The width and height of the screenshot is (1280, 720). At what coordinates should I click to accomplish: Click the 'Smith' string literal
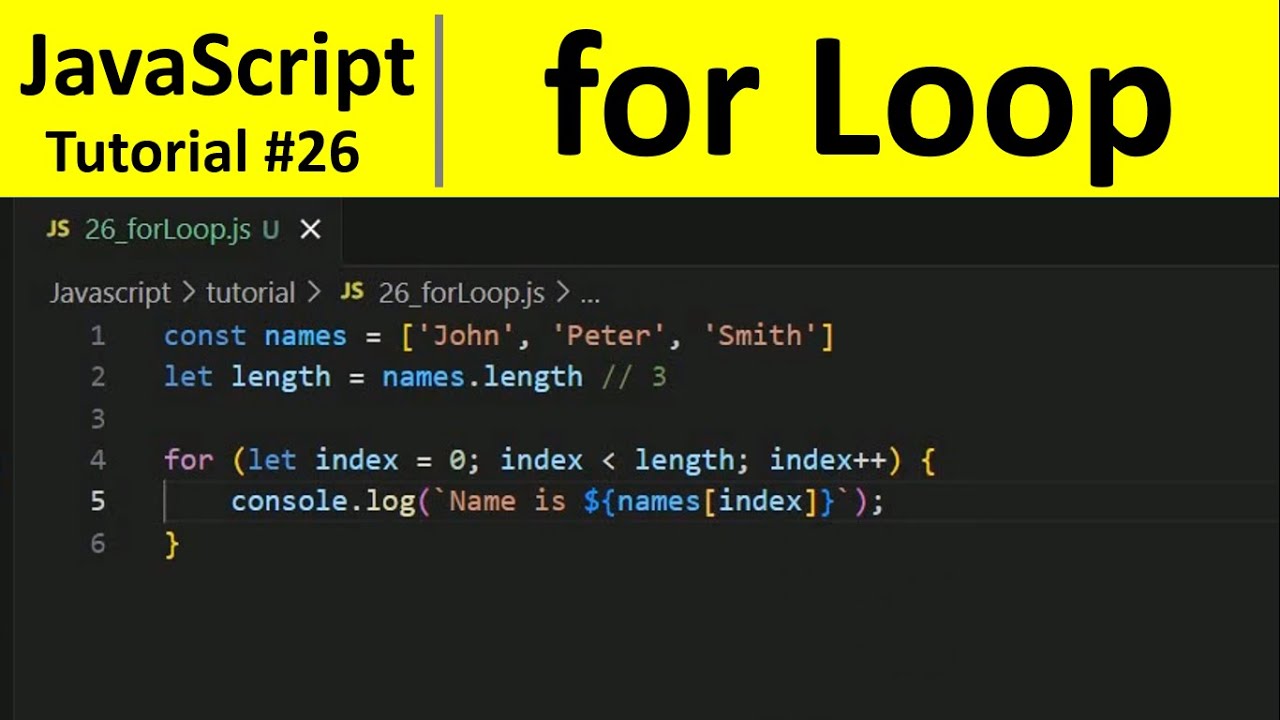tap(760, 336)
